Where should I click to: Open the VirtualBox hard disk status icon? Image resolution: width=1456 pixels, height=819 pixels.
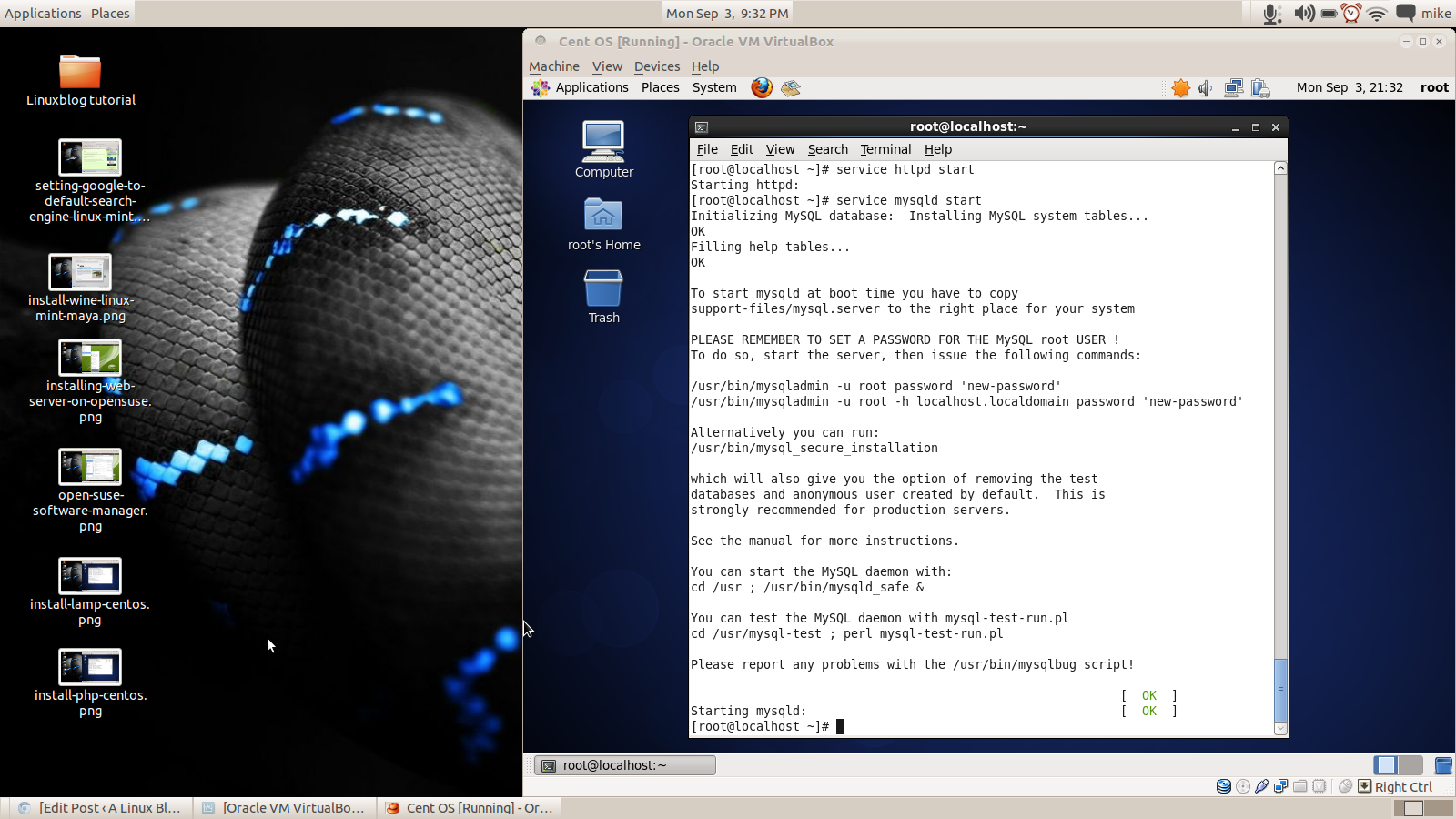pyautogui.click(x=1224, y=786)
